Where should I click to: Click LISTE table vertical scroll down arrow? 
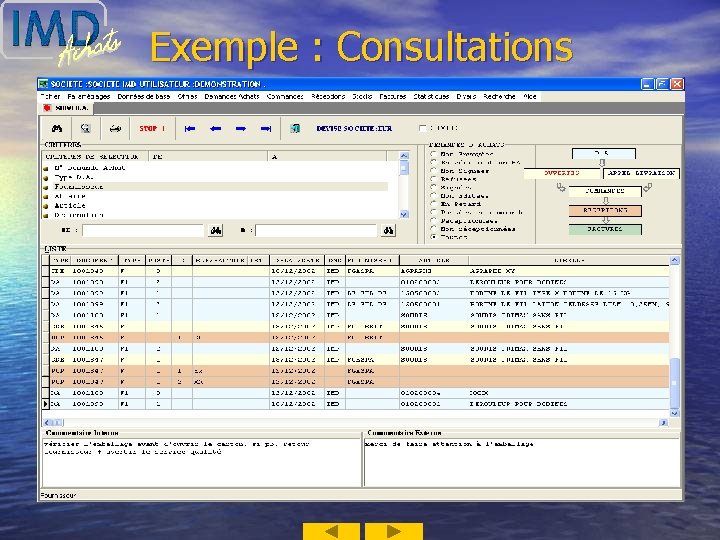click(675, 413)
